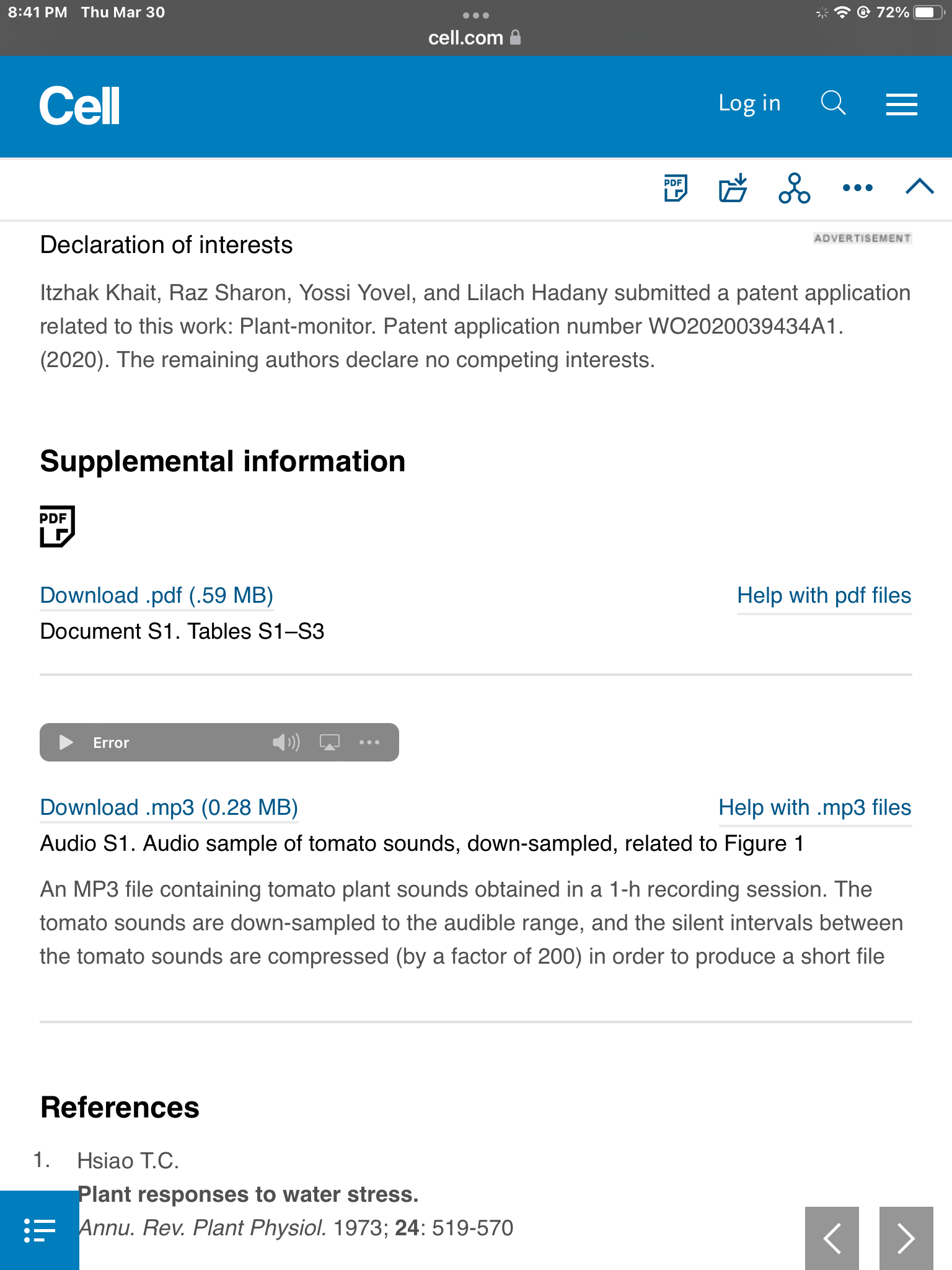Open Help with pdf files link

[824, 595]
